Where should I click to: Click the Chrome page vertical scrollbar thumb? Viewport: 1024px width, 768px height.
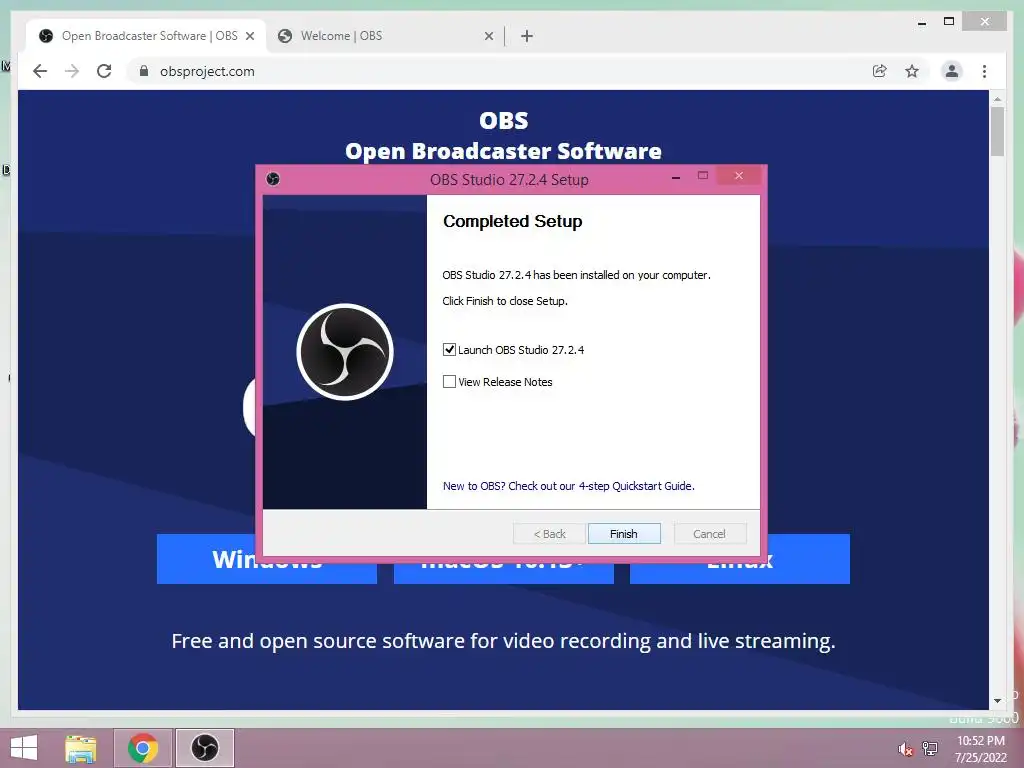point(997,131)
